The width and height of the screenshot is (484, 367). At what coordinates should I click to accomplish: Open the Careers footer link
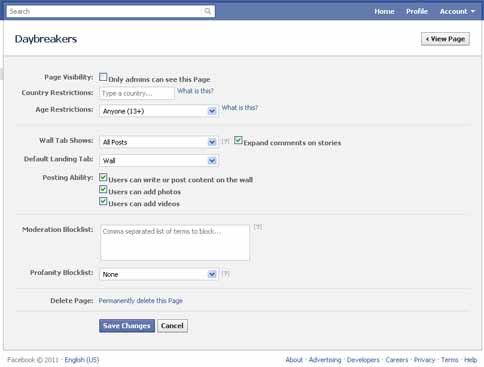coord(397,360)
